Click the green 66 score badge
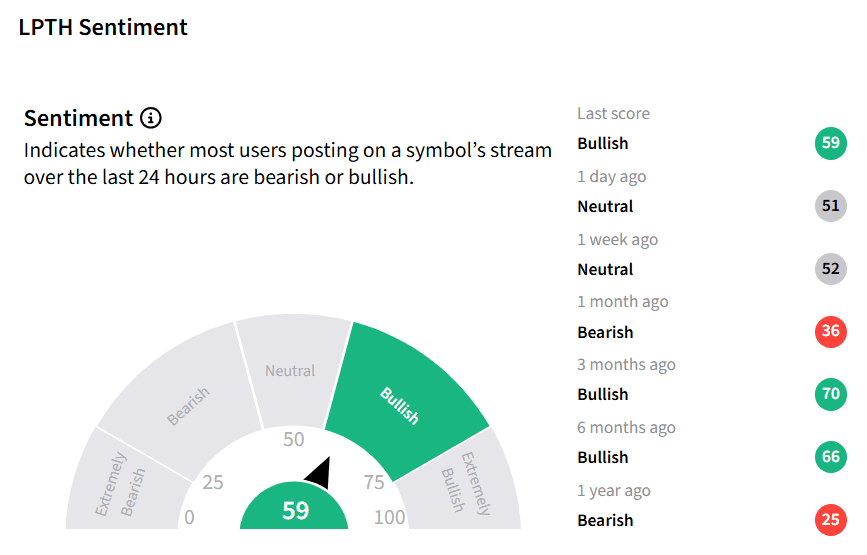Screen dimensions: 867x555 click(831, 458)
